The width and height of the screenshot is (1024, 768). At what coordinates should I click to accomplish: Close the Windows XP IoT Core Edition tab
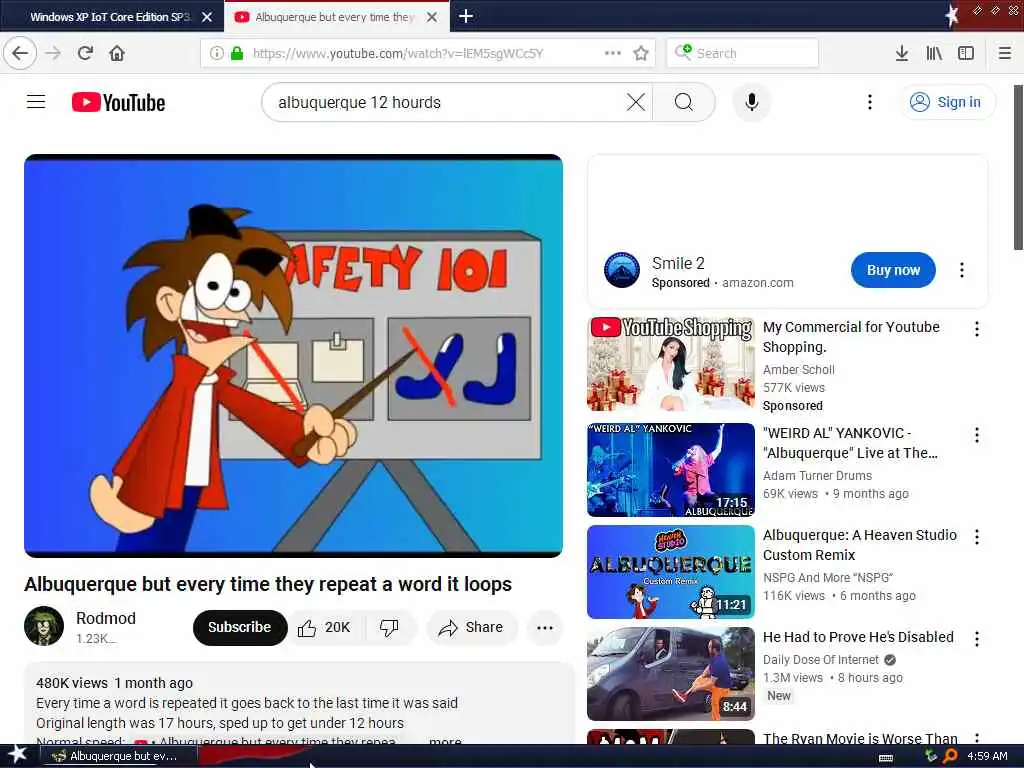click(x=207, y=17)
